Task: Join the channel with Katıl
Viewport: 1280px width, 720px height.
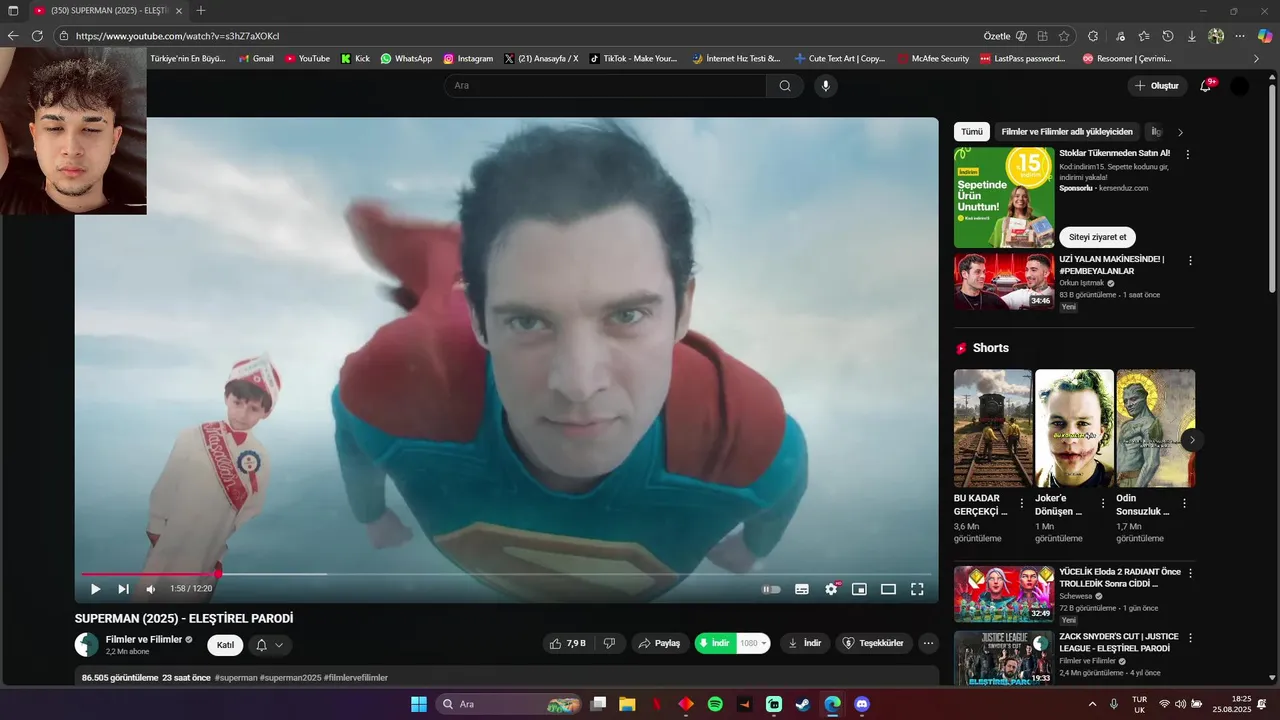Action: tap(225, 645)
